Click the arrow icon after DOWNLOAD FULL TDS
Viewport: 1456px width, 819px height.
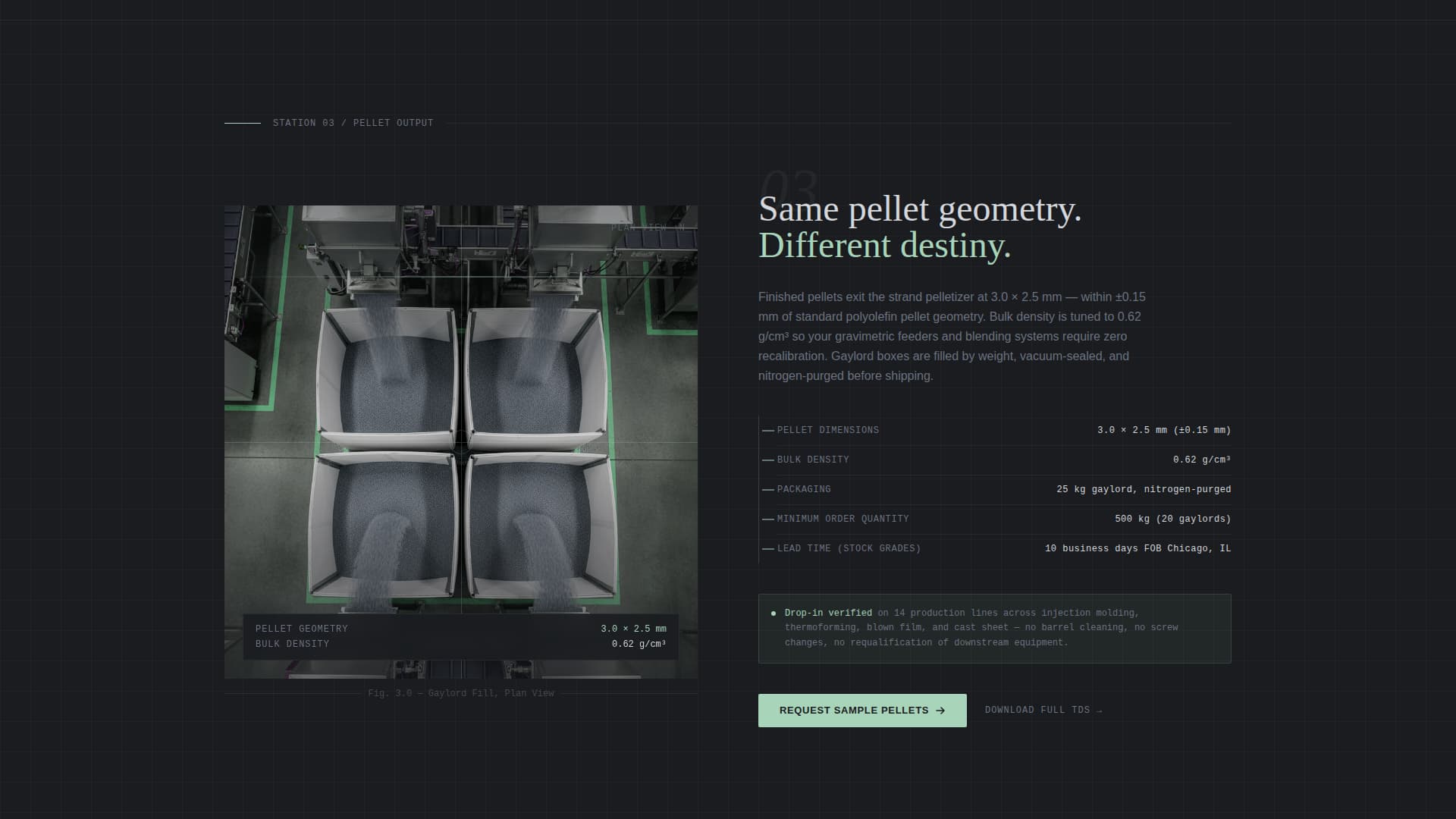click(x=1100, y=710)
